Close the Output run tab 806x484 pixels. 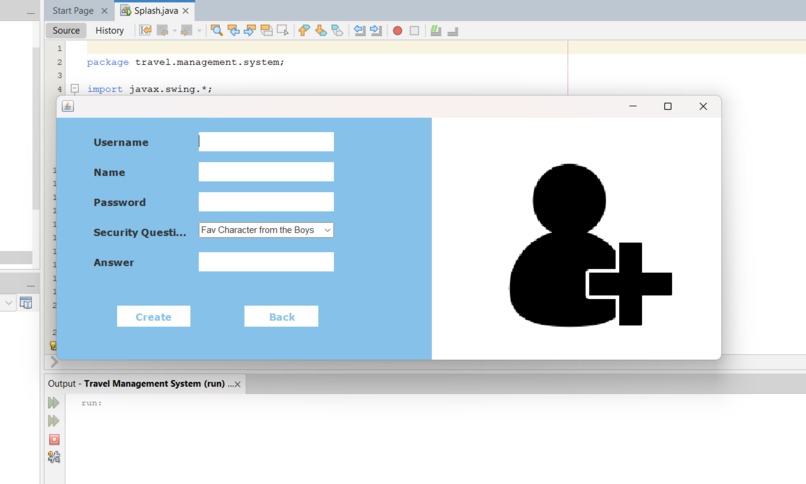pyautogui.click(x=237, y=384)
